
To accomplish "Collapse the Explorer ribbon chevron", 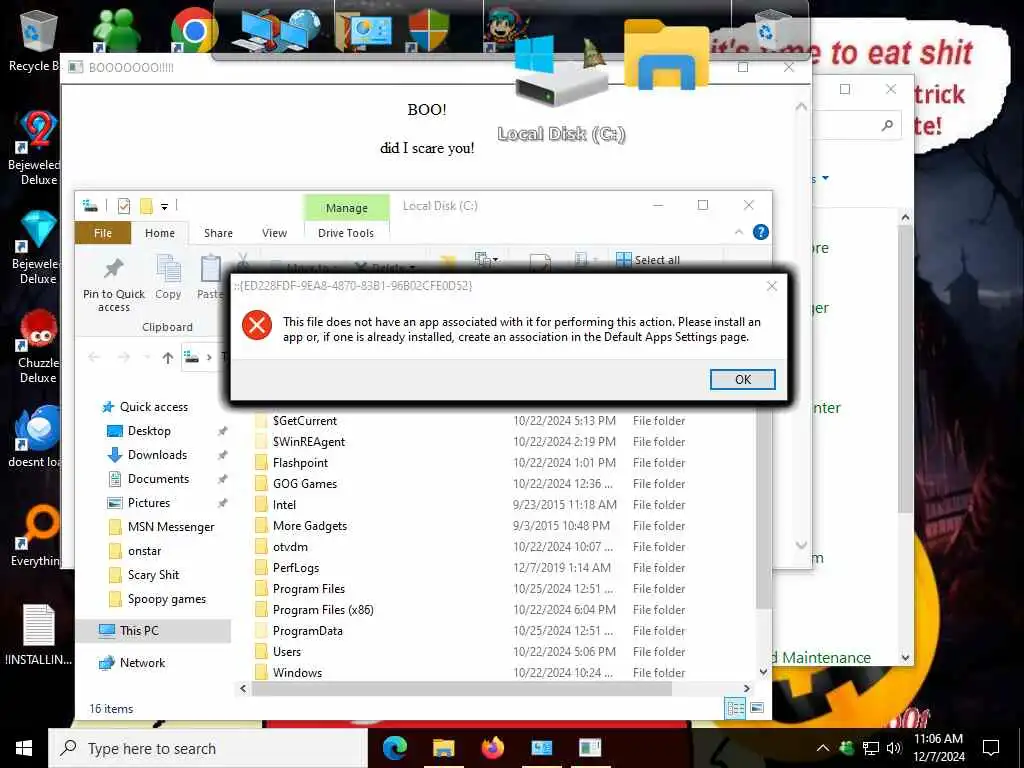I will (739, 232).
